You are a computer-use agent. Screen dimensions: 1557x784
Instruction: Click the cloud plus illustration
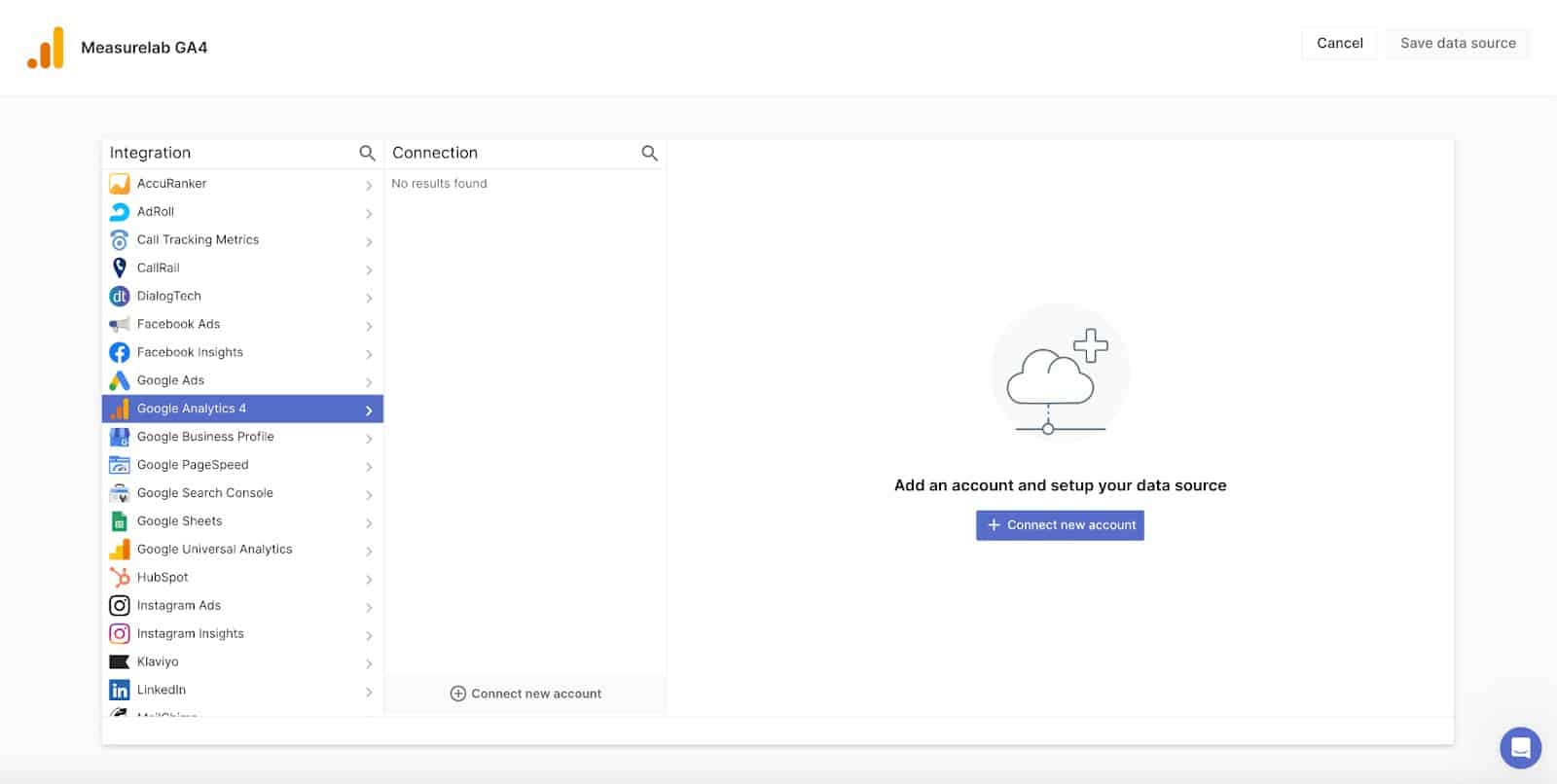(x=1060, y=373)
